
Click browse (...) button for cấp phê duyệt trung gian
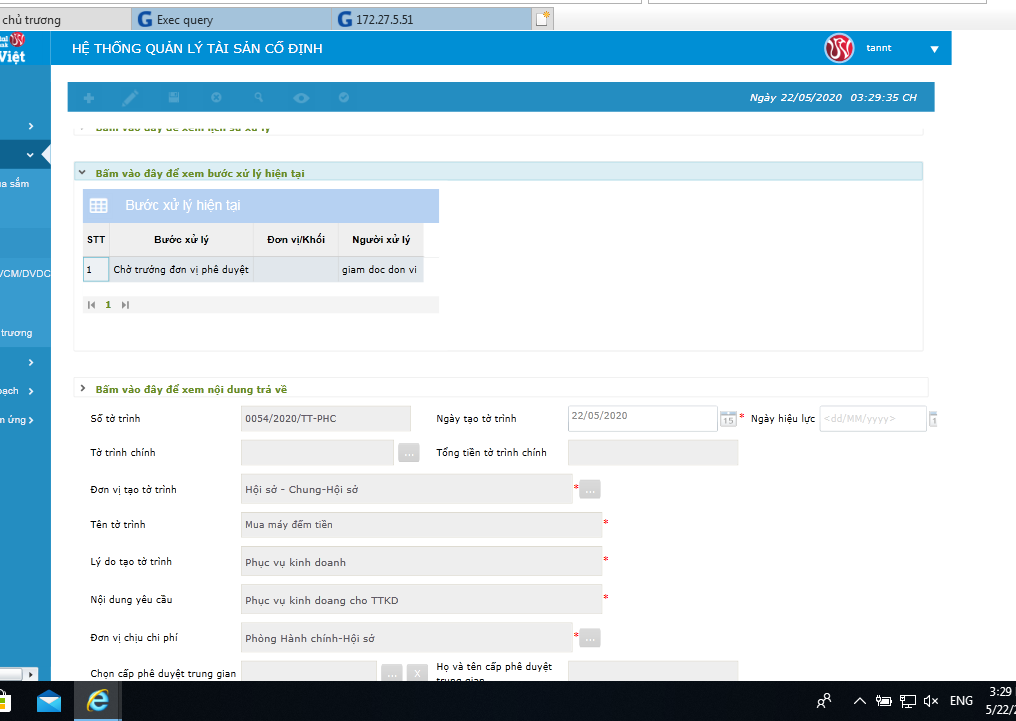click(x=392, y=673)
